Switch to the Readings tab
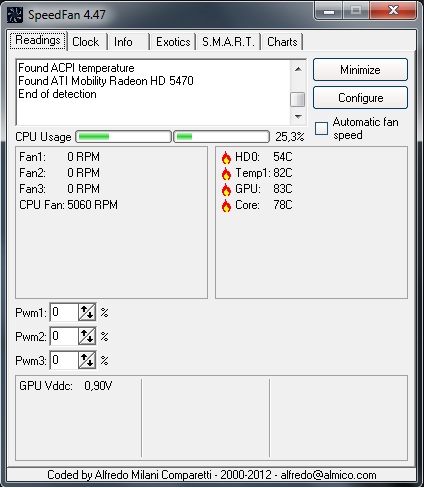The width and height of the screenshot is (424, 488). [x=38, y=41]
